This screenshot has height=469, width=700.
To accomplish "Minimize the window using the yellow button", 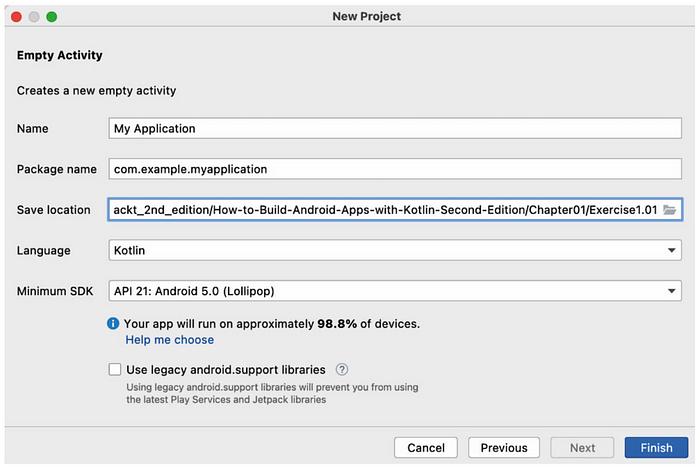I will point(33,16).
